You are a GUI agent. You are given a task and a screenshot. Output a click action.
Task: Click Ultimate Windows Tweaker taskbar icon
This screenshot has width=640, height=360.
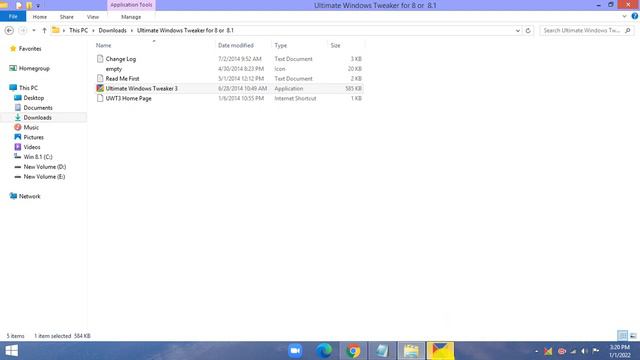click(440, 351)
